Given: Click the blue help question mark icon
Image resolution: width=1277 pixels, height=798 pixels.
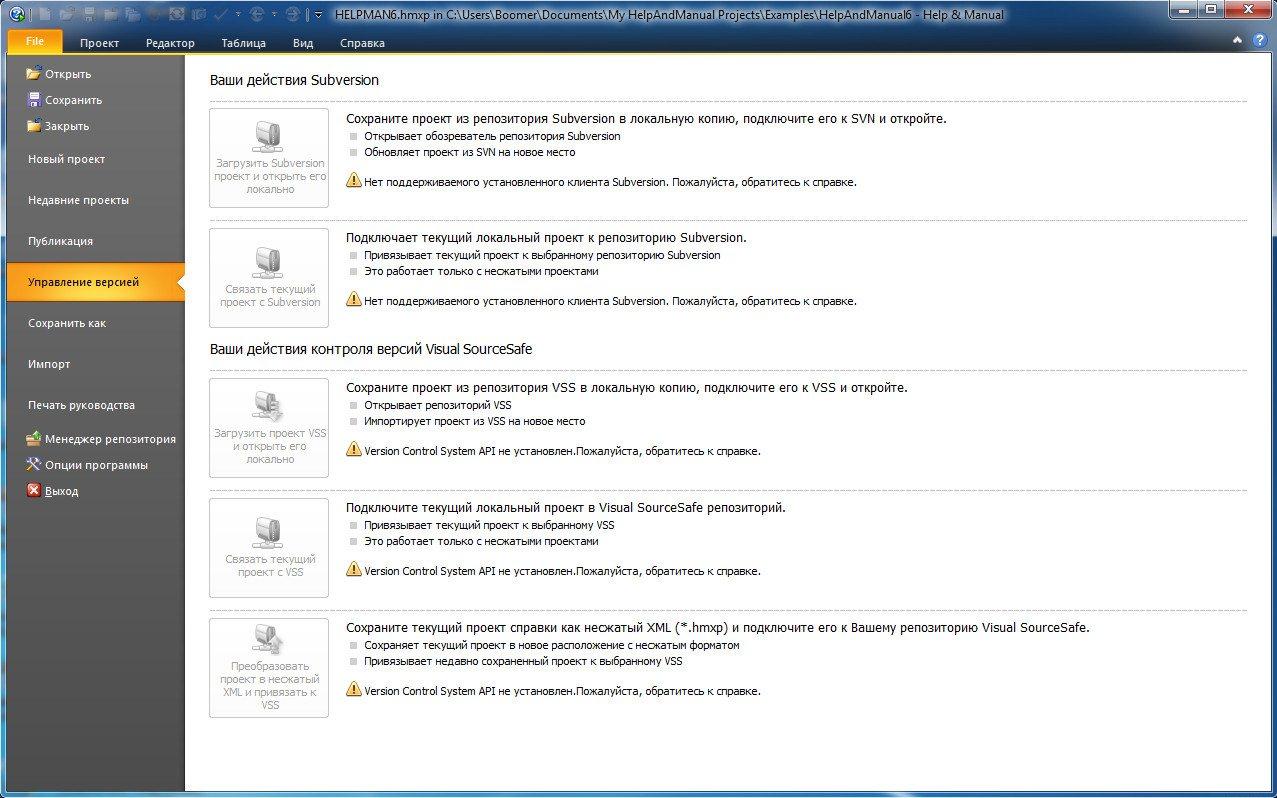Looking at the screenshot, I should pos(1260,41).
